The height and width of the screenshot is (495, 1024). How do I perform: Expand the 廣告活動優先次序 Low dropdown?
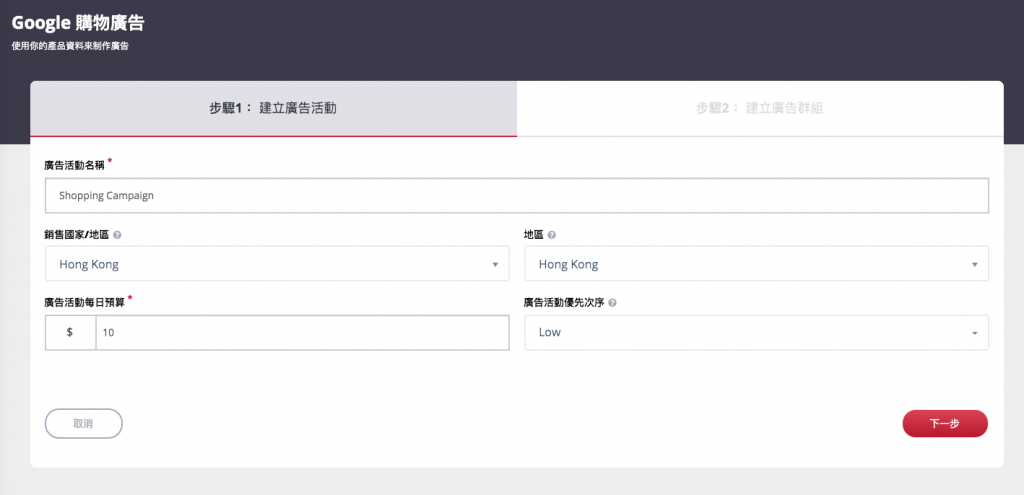756,332
